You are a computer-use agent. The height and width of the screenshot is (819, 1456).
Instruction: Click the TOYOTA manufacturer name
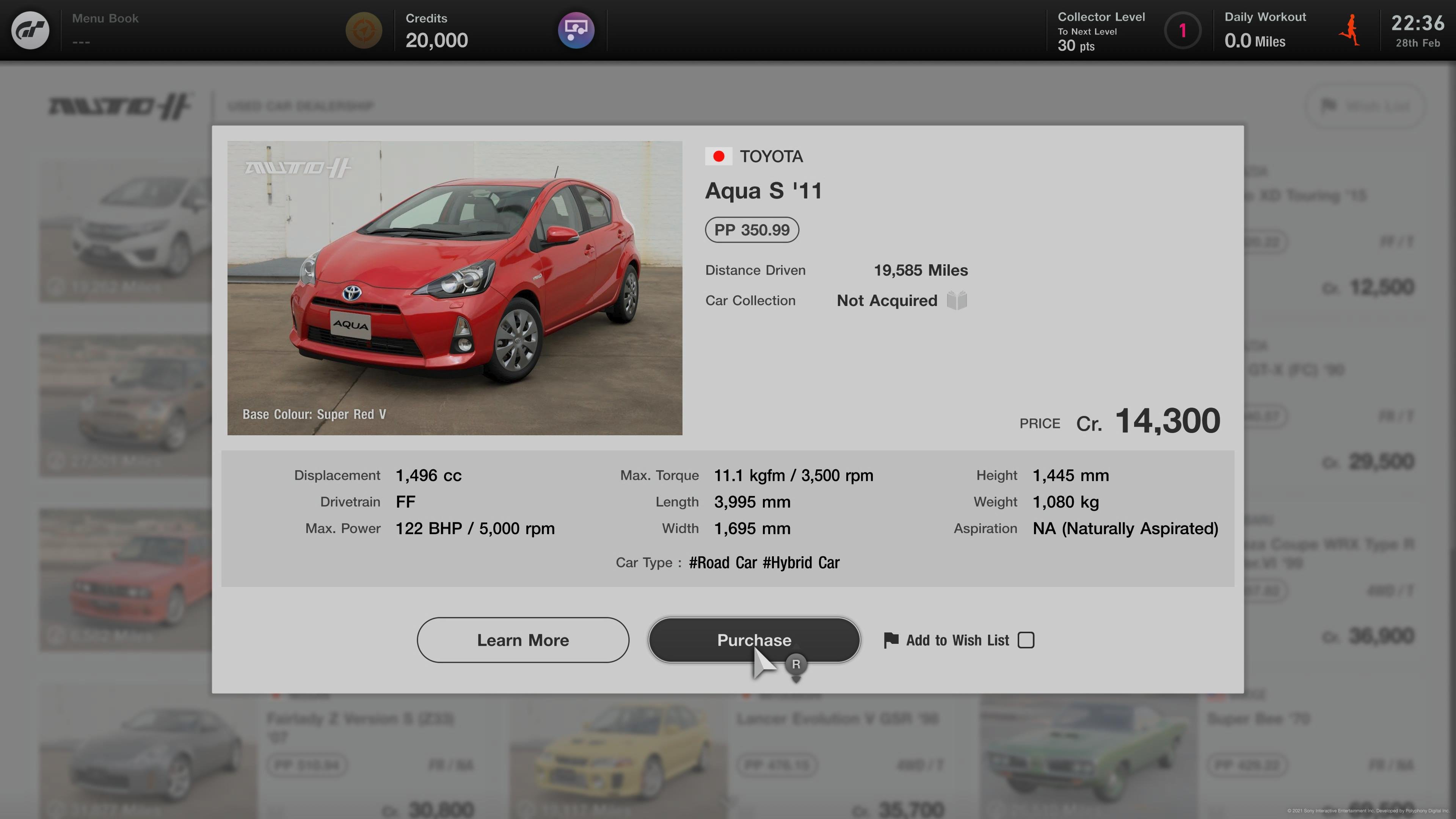[x=771, y=156]
